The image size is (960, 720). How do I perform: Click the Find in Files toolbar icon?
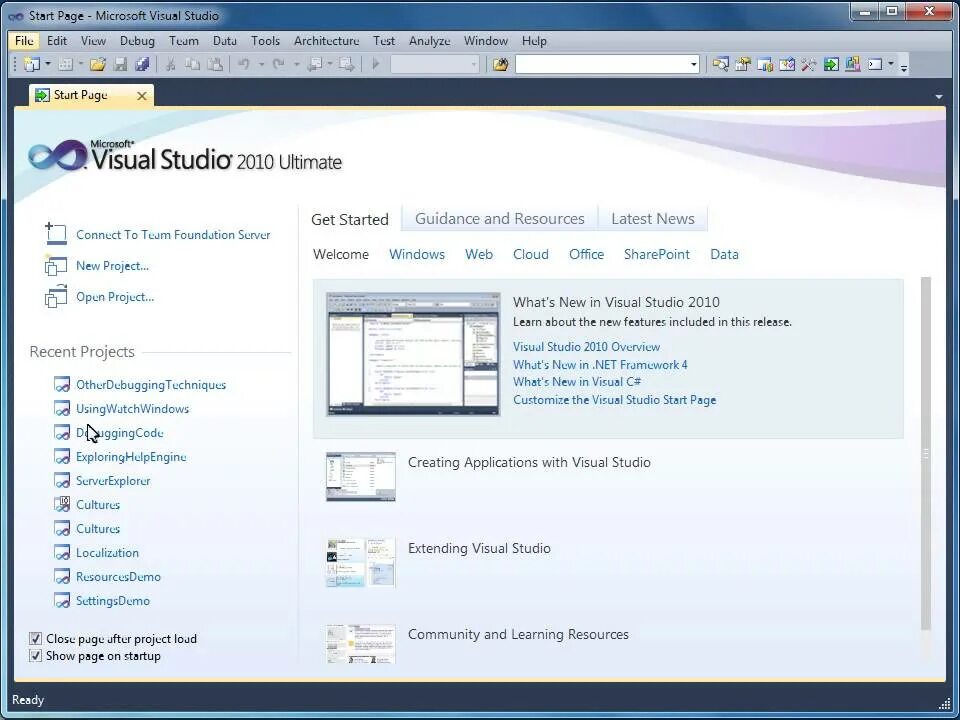[501, 64]
